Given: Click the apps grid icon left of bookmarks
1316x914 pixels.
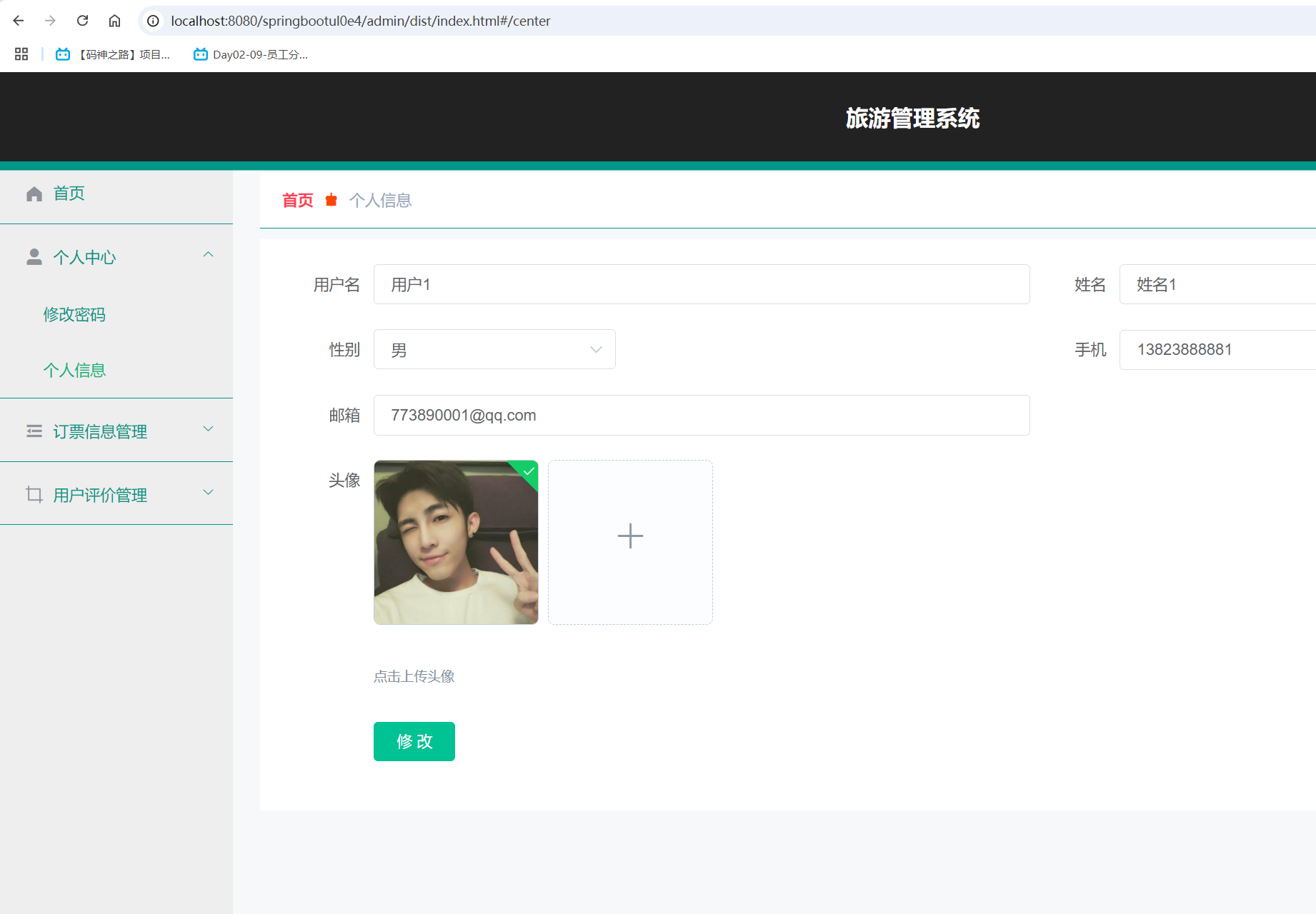Looking at the screenshot, I should tap(21, 54).
